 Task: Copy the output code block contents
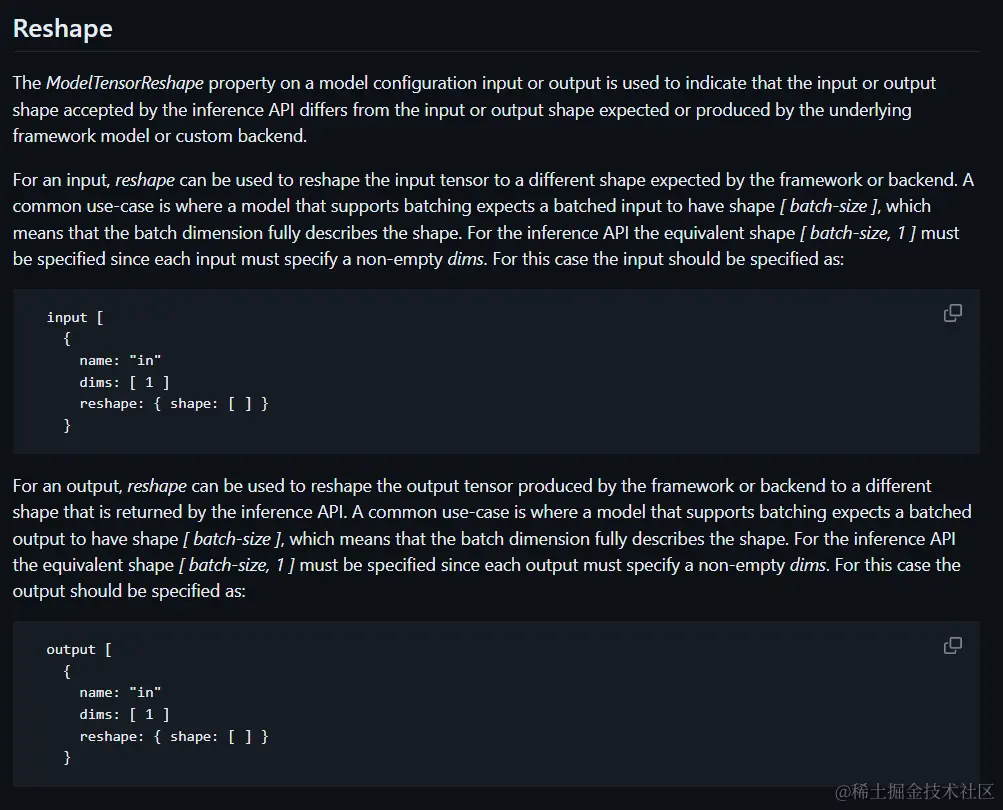click(x=952, y=646)
